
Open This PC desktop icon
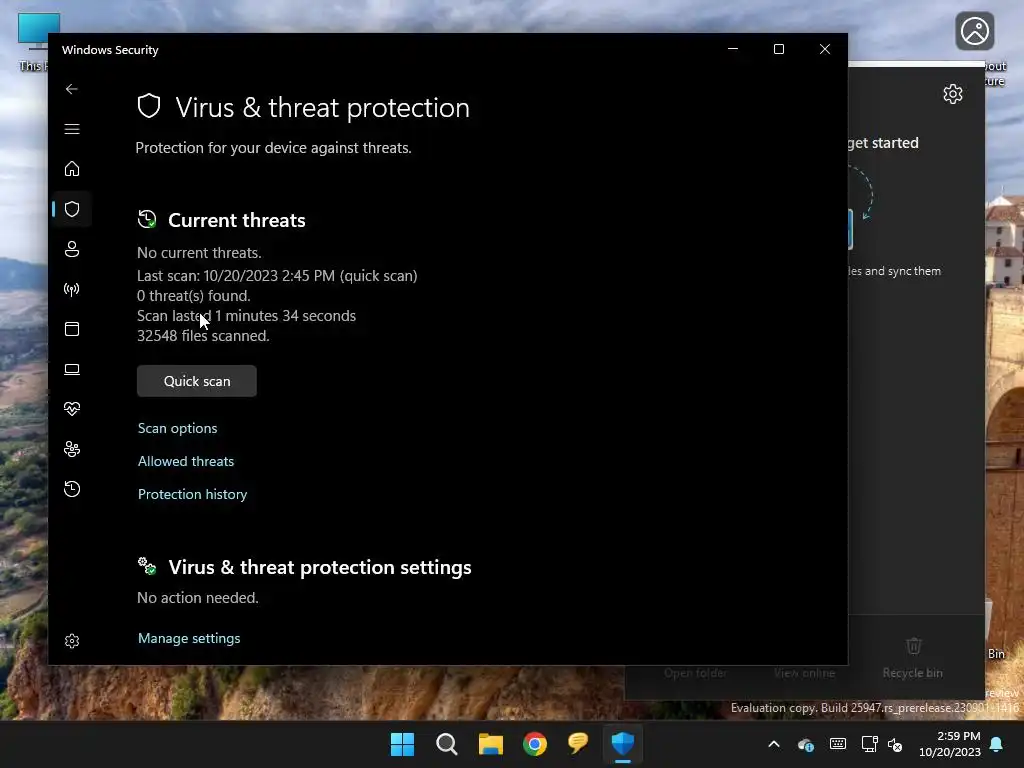[33, 42]
